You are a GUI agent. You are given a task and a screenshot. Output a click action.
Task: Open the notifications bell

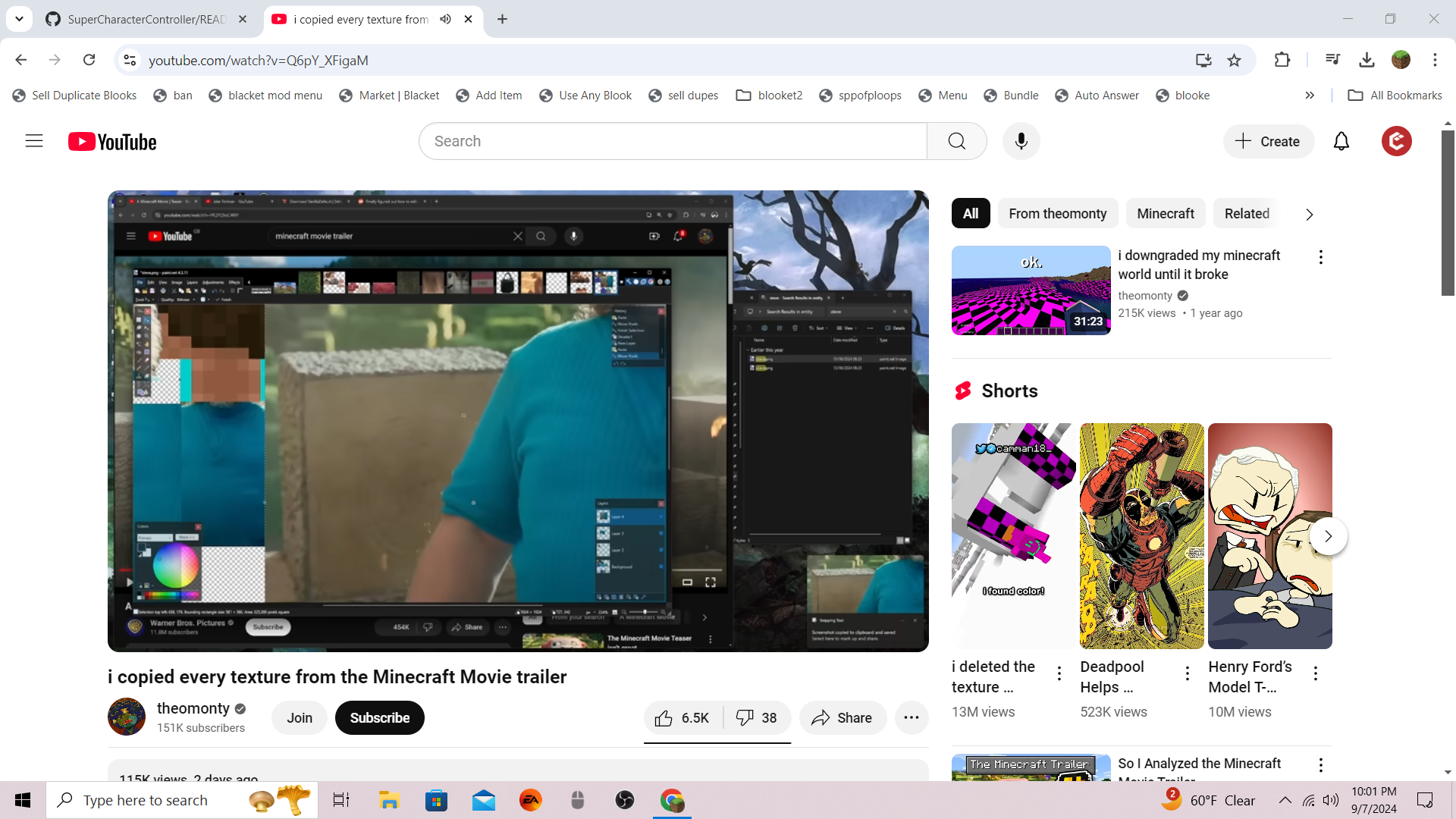click(1341, 141)
